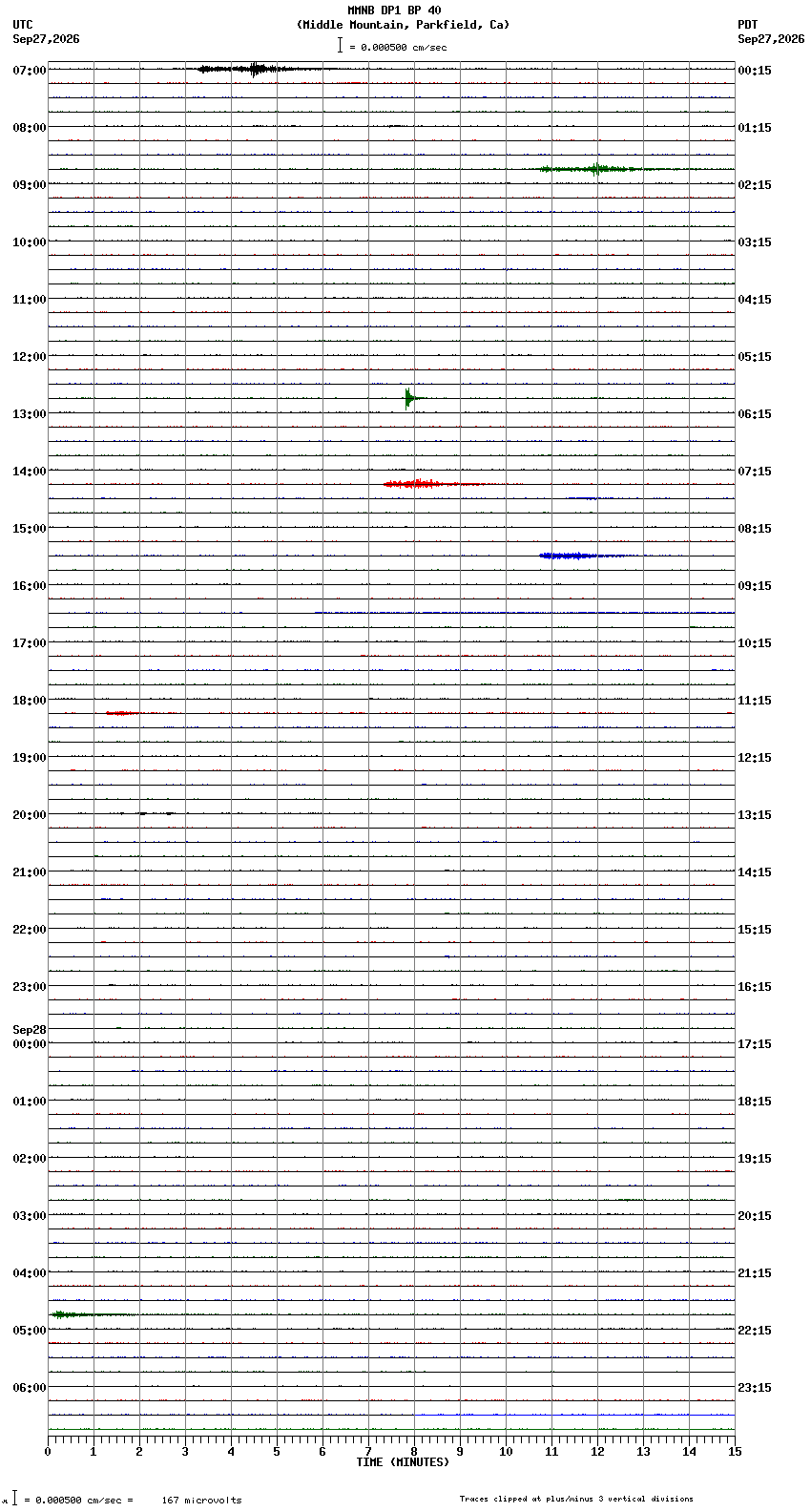Click the minute 5 tick label on axis

click(277, 1452)
